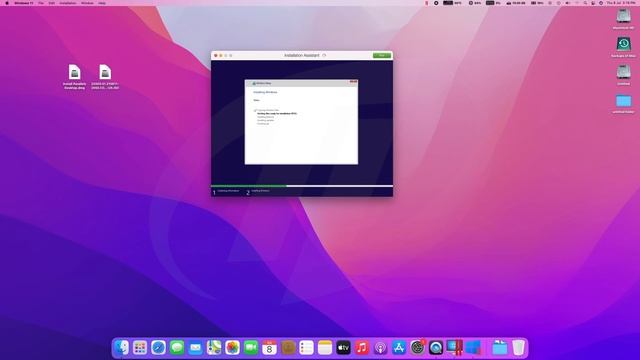The height and width of the screenshot is (360, 640).
Task: Open the Notes app in the Dock
Action: pyautogui.click(x=325, y=348)
